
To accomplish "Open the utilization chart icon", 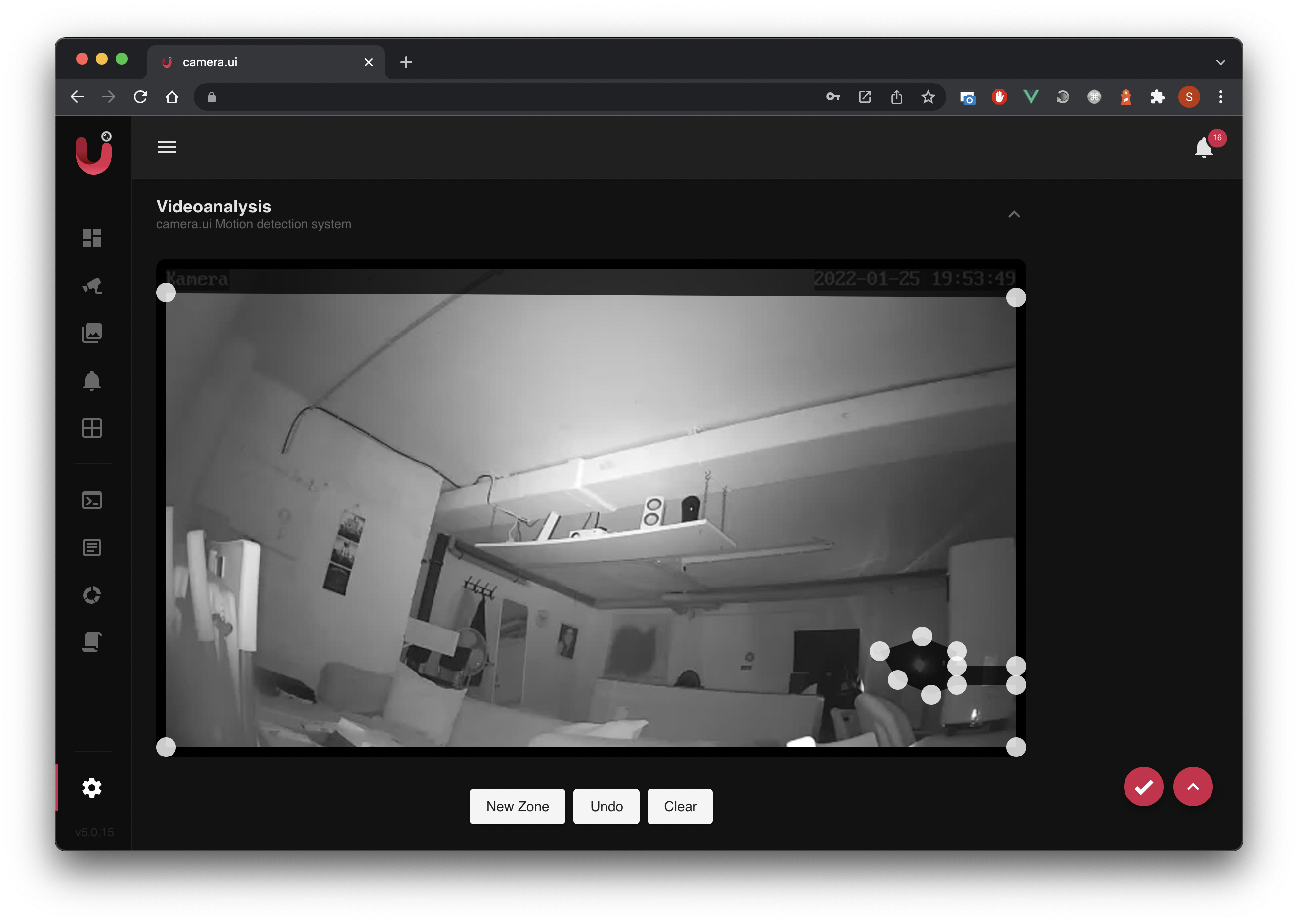I will point(91,595).
